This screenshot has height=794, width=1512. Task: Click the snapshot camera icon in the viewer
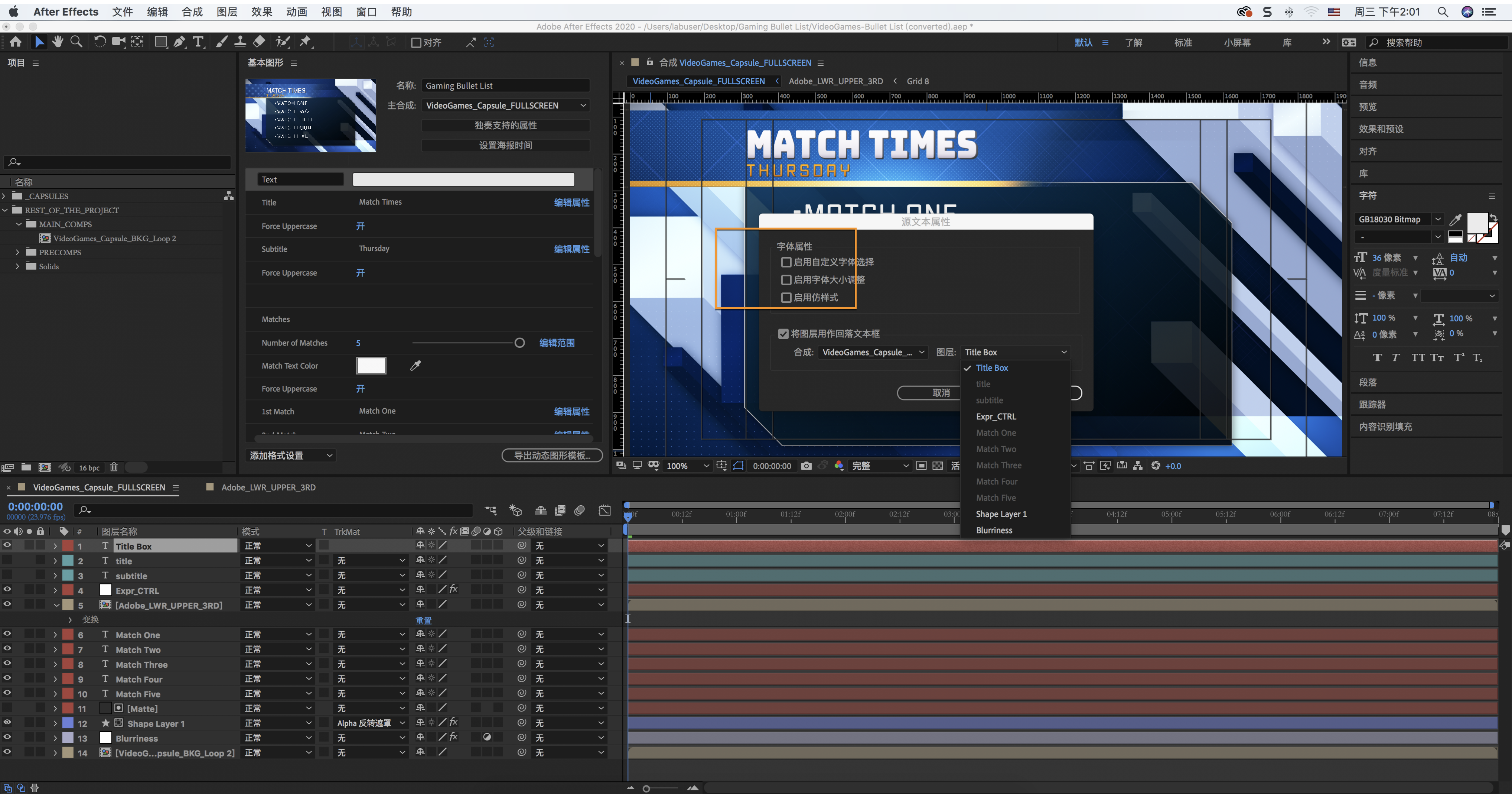click(806, 466)
